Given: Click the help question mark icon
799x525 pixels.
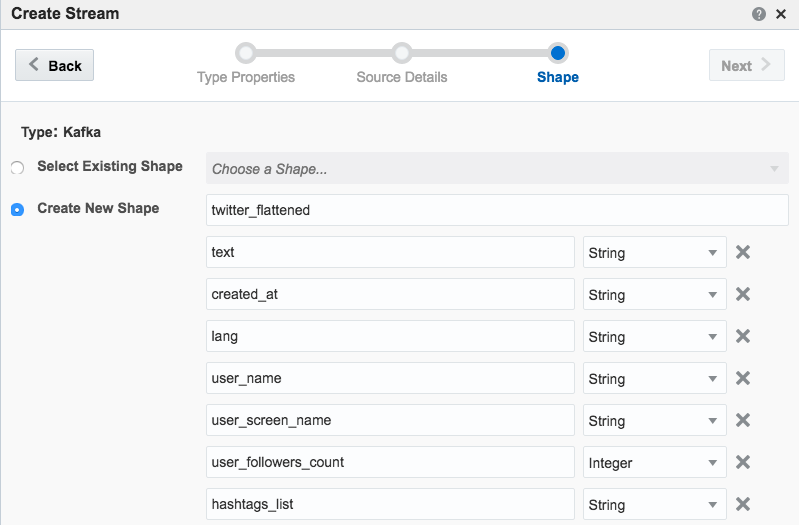Looking at the screenshot, I should coord(759,14).
